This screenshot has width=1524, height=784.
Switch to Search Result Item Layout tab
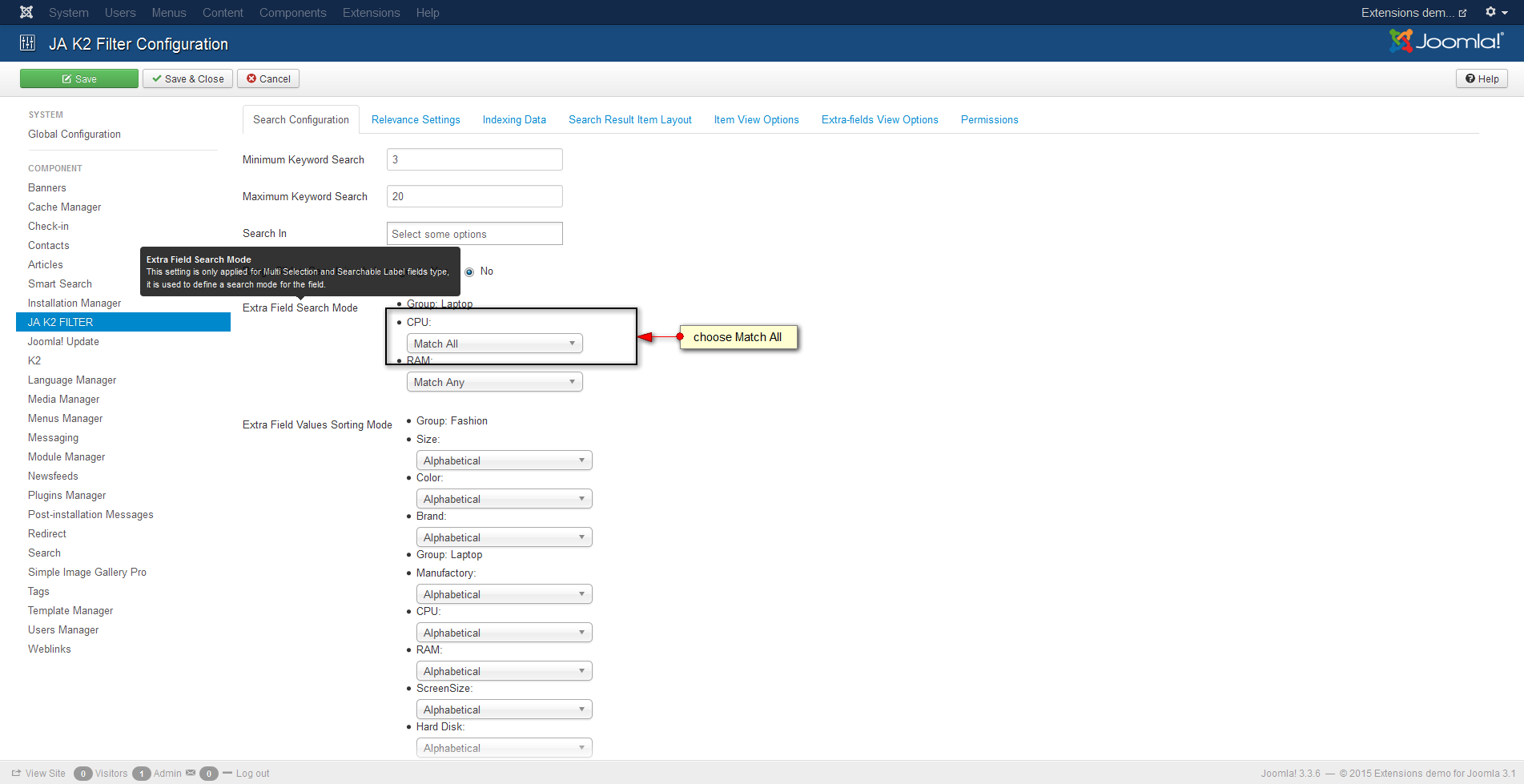[630, 119]
